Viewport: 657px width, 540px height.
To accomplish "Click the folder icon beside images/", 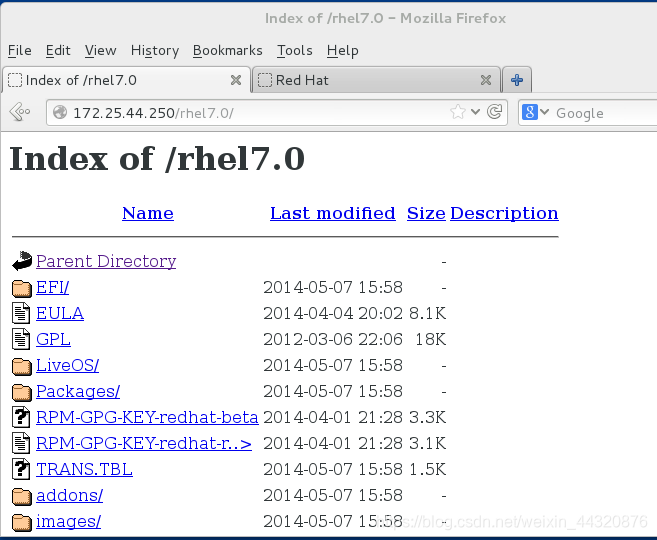I will click(x=22, y=522).
